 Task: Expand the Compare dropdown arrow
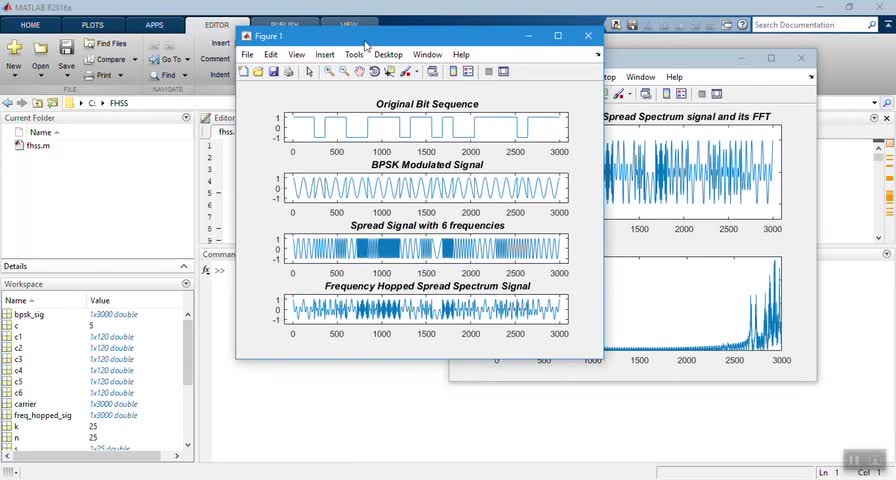(x=135, y=59)
